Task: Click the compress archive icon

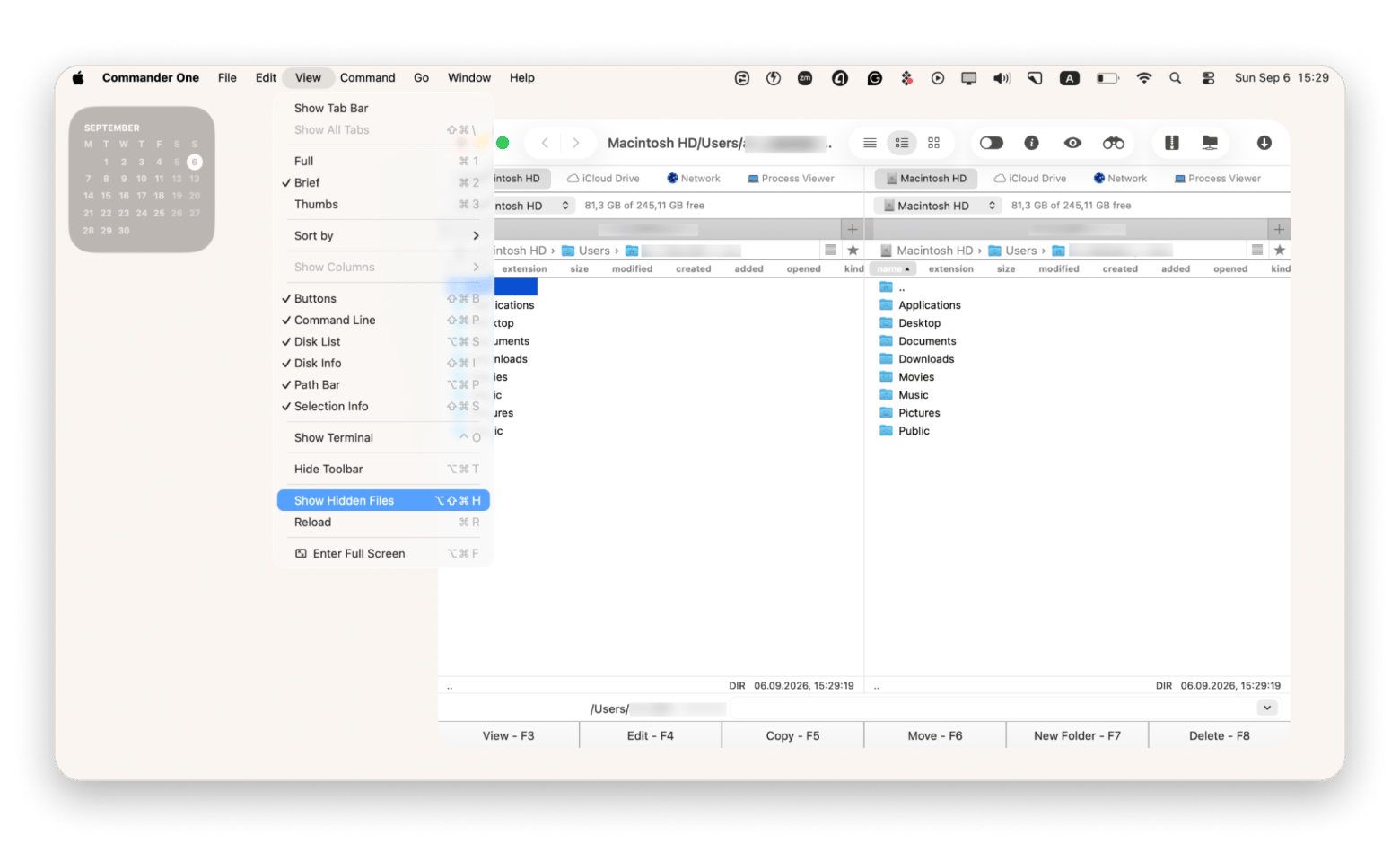Action: tap(1172, 143)
